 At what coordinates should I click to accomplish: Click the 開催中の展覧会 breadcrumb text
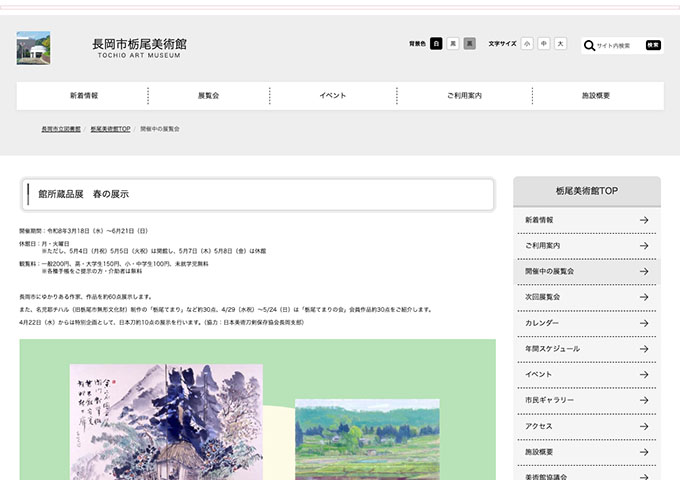click(x=160, y=129)
